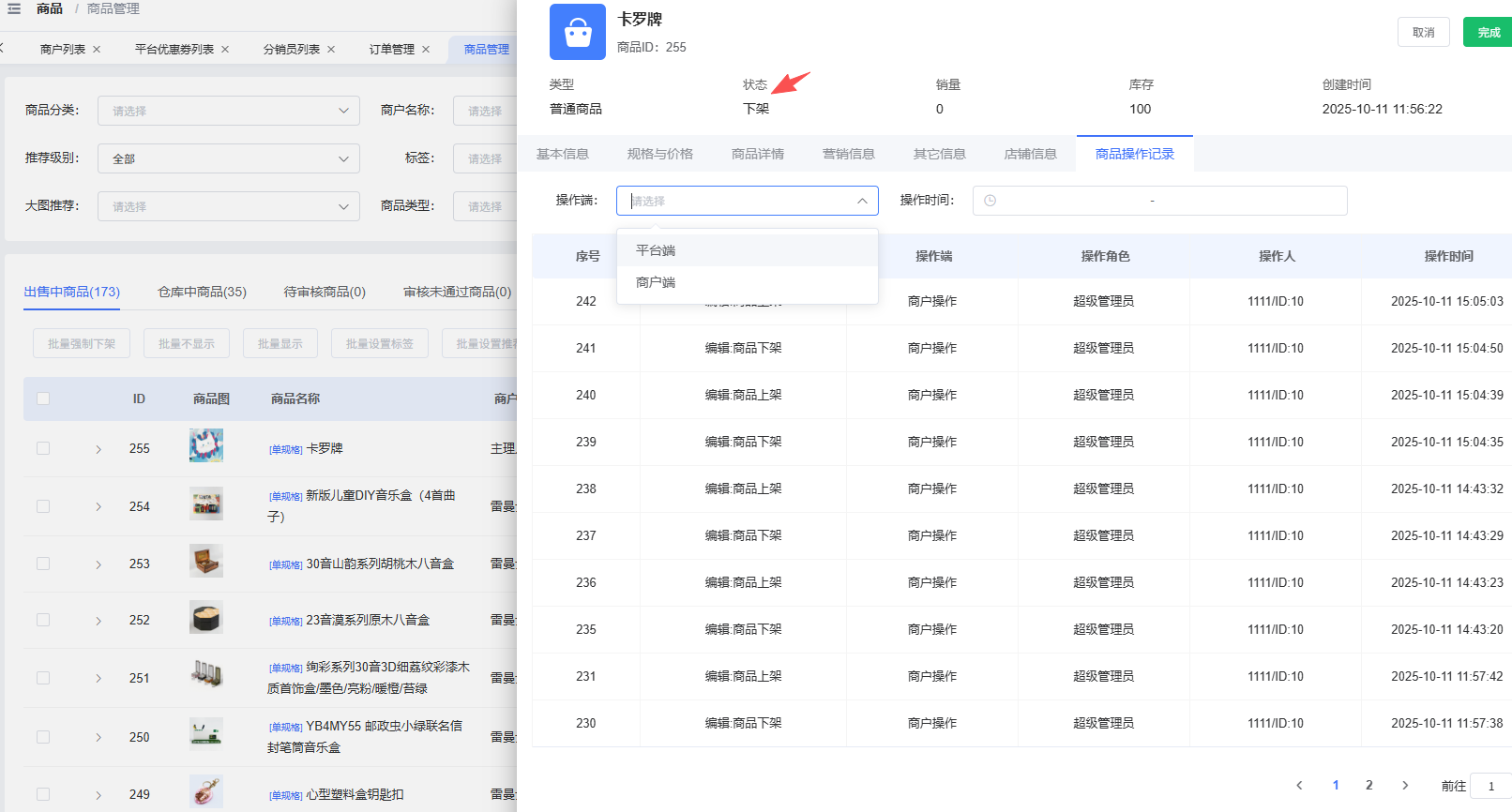Open the 仓库中商品(35) tab
Viewport: 1512px width, 812px height.
(202, 292)
